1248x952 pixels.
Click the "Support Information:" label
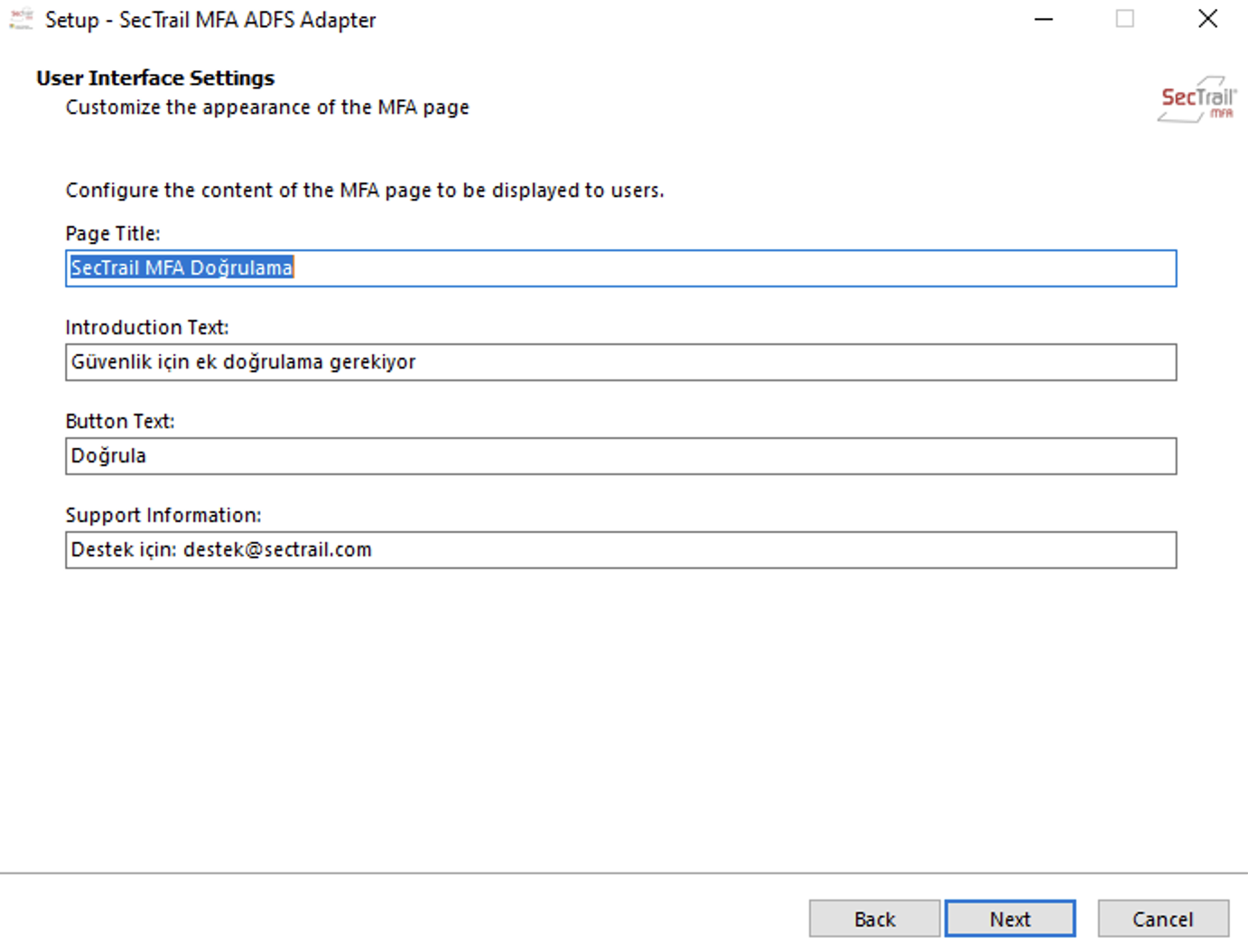(x=163, y=516)
